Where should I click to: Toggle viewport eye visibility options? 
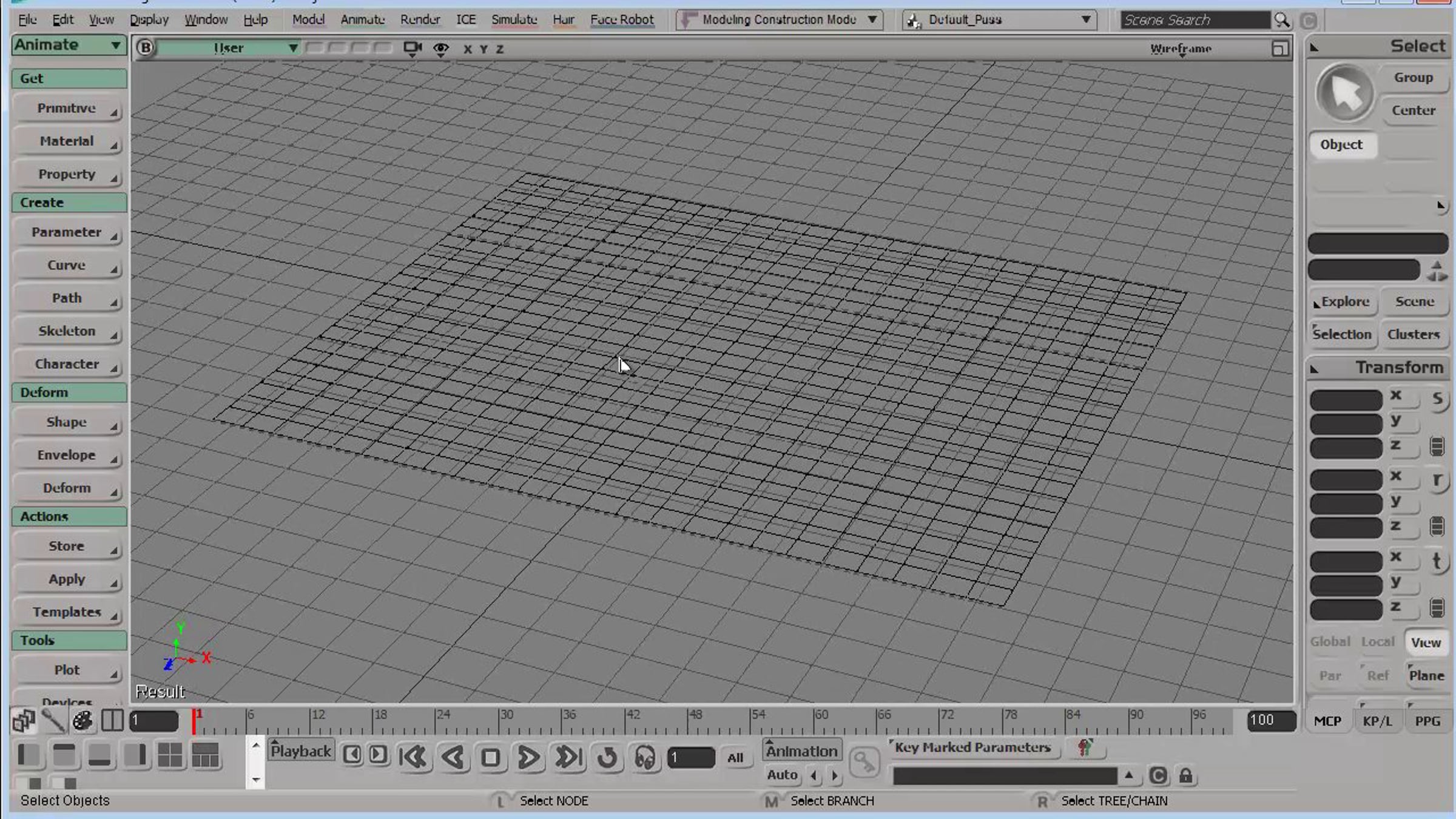[441, 49]
